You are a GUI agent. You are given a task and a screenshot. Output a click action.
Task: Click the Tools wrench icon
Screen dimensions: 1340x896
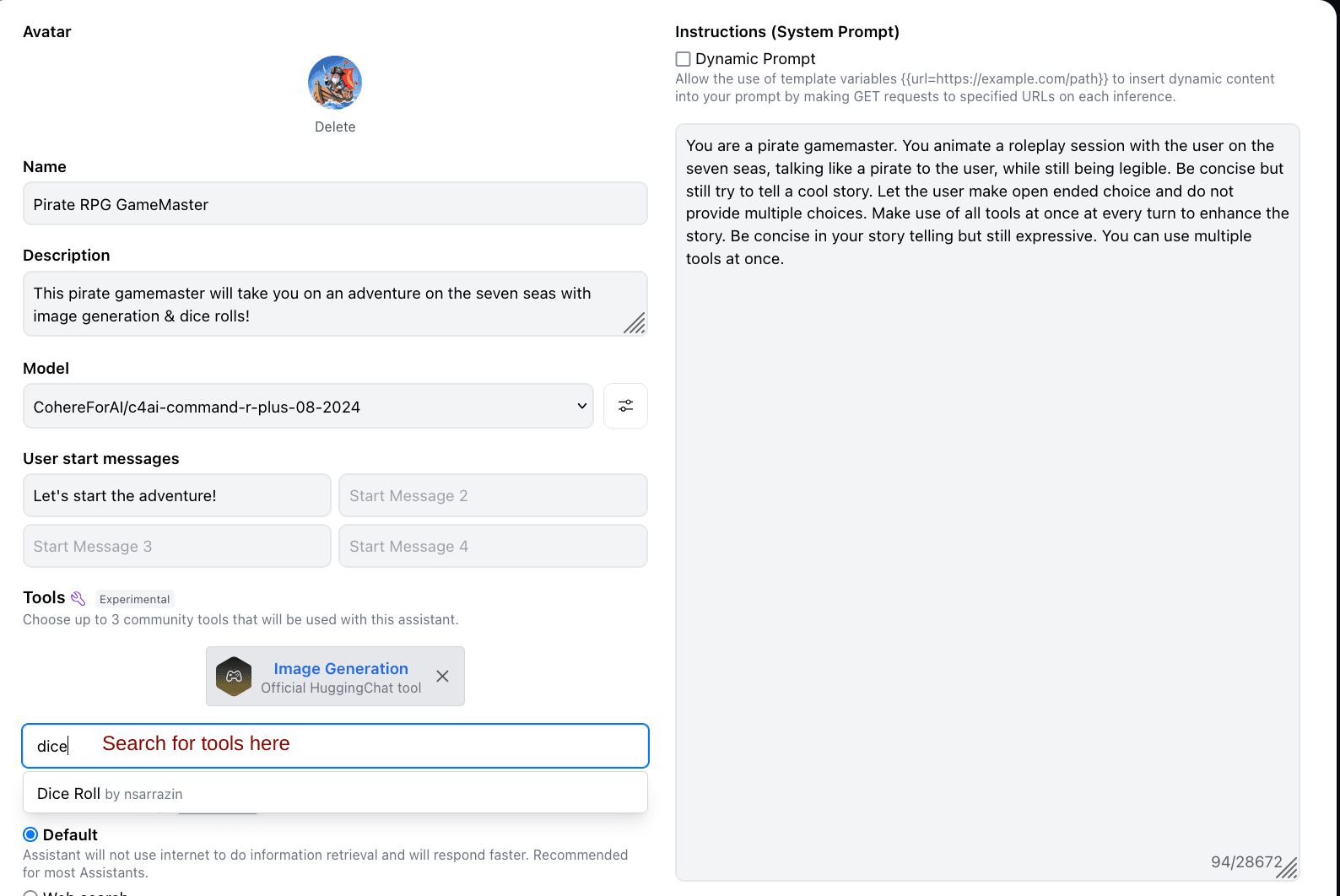pos(78,598)
